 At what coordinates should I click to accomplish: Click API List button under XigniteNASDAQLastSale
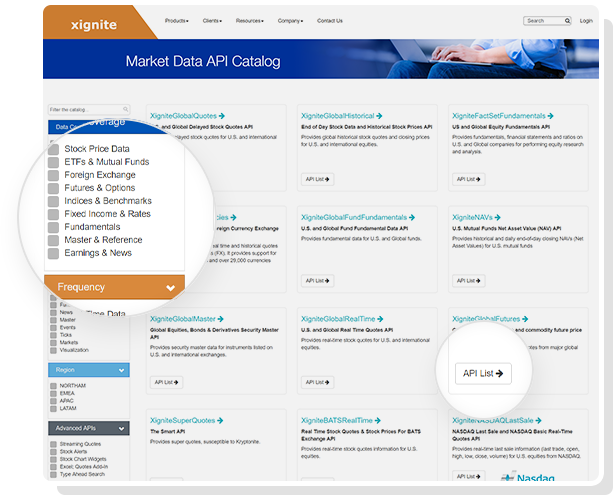[468, 476]
